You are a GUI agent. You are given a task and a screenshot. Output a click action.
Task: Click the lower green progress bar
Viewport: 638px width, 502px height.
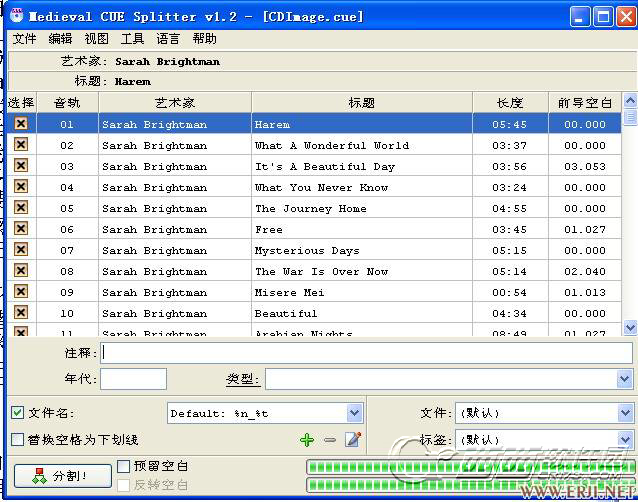click(470, 485)
